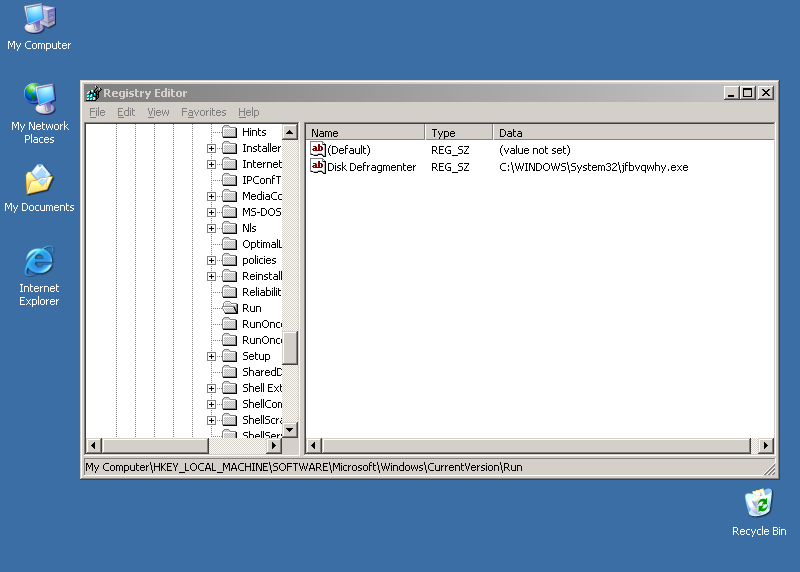Click the Registry Editor title bar icon

93,93
